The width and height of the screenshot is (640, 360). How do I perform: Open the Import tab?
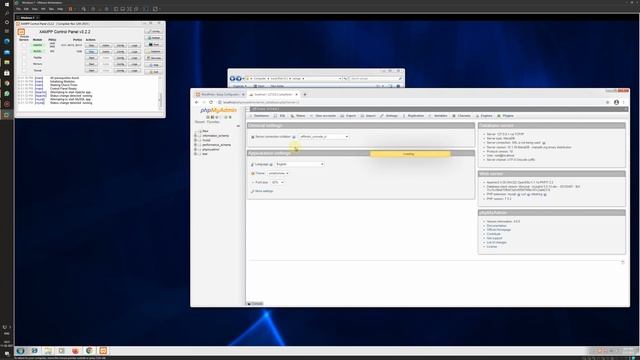point(368,116)
